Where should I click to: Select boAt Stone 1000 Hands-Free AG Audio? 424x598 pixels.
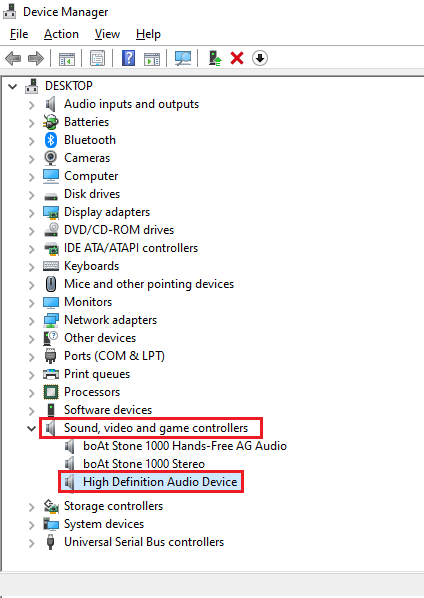(185, 446)
